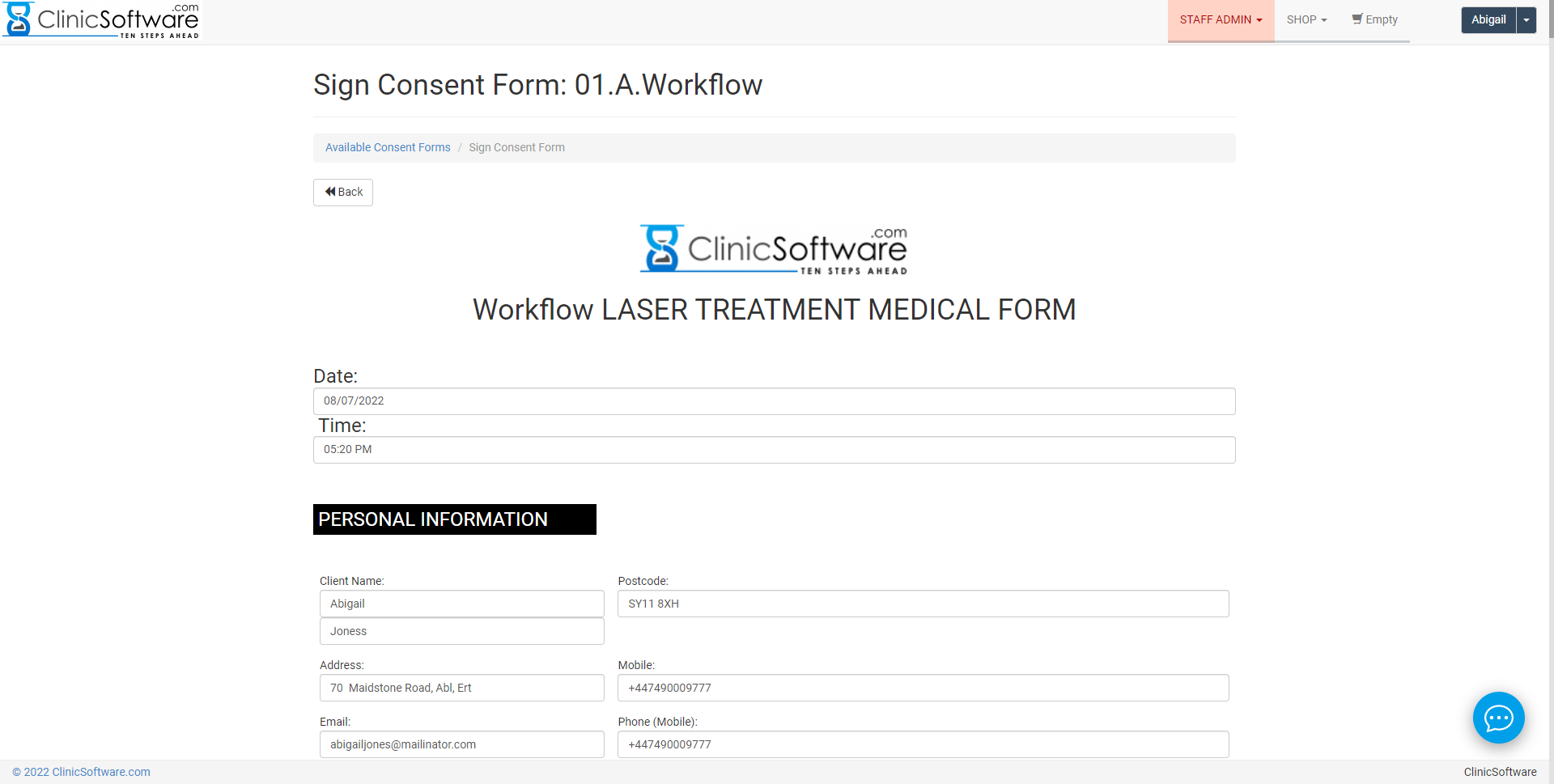Click the Abigail user button
This screenshot has width=1554, height=784.
[x=1488, y=20]
